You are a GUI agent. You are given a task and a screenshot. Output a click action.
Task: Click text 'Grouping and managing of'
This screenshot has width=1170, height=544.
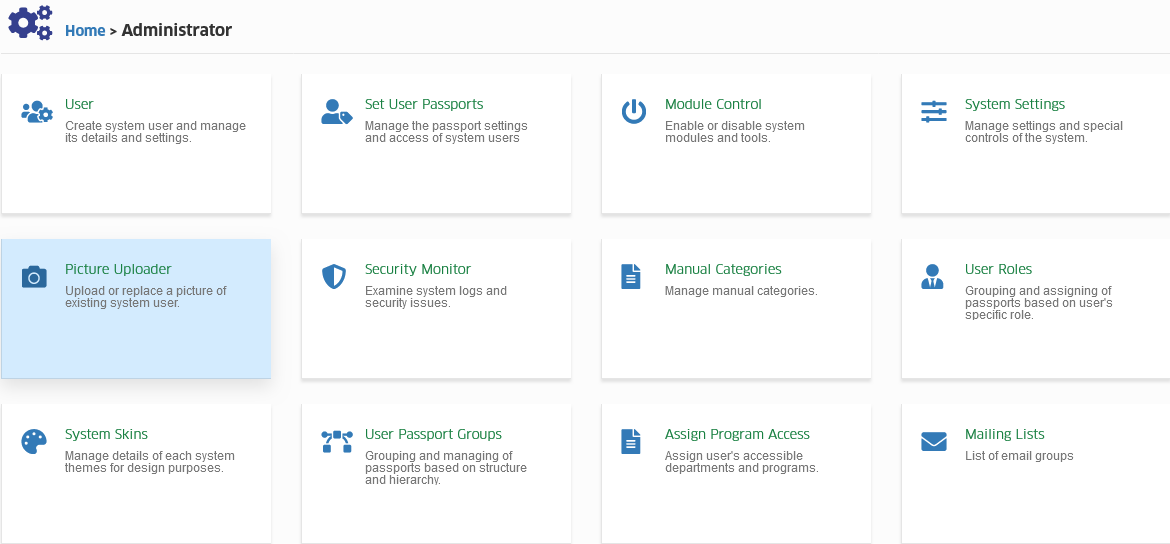click(x=439, y=456)
